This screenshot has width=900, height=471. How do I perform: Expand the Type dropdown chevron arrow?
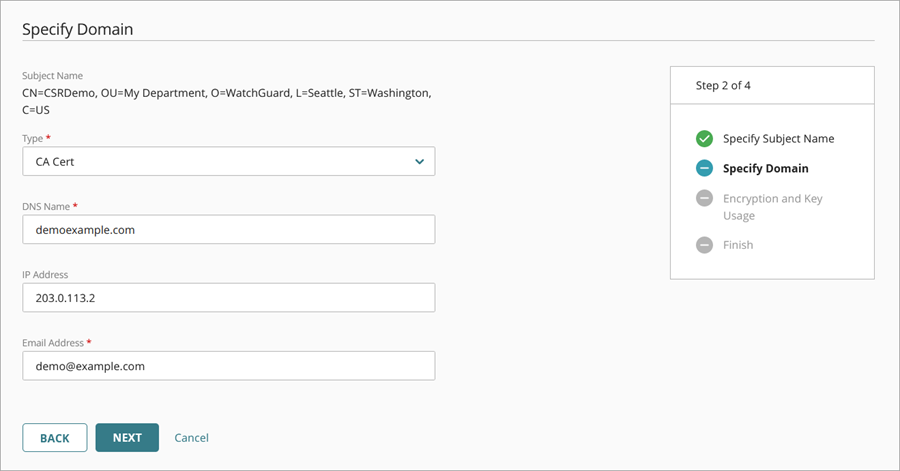point(419,161)
